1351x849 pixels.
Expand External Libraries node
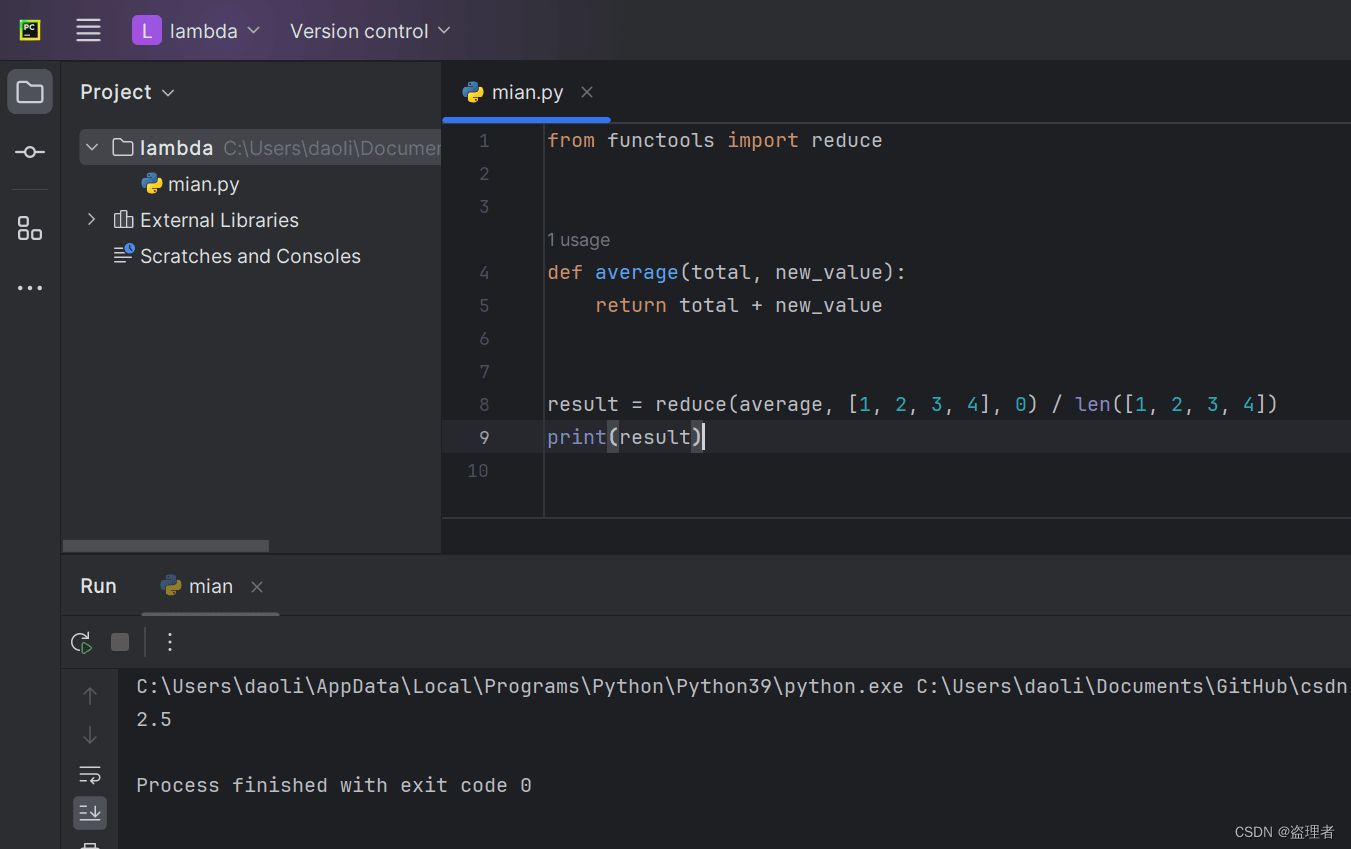click(x=92, y=220)
